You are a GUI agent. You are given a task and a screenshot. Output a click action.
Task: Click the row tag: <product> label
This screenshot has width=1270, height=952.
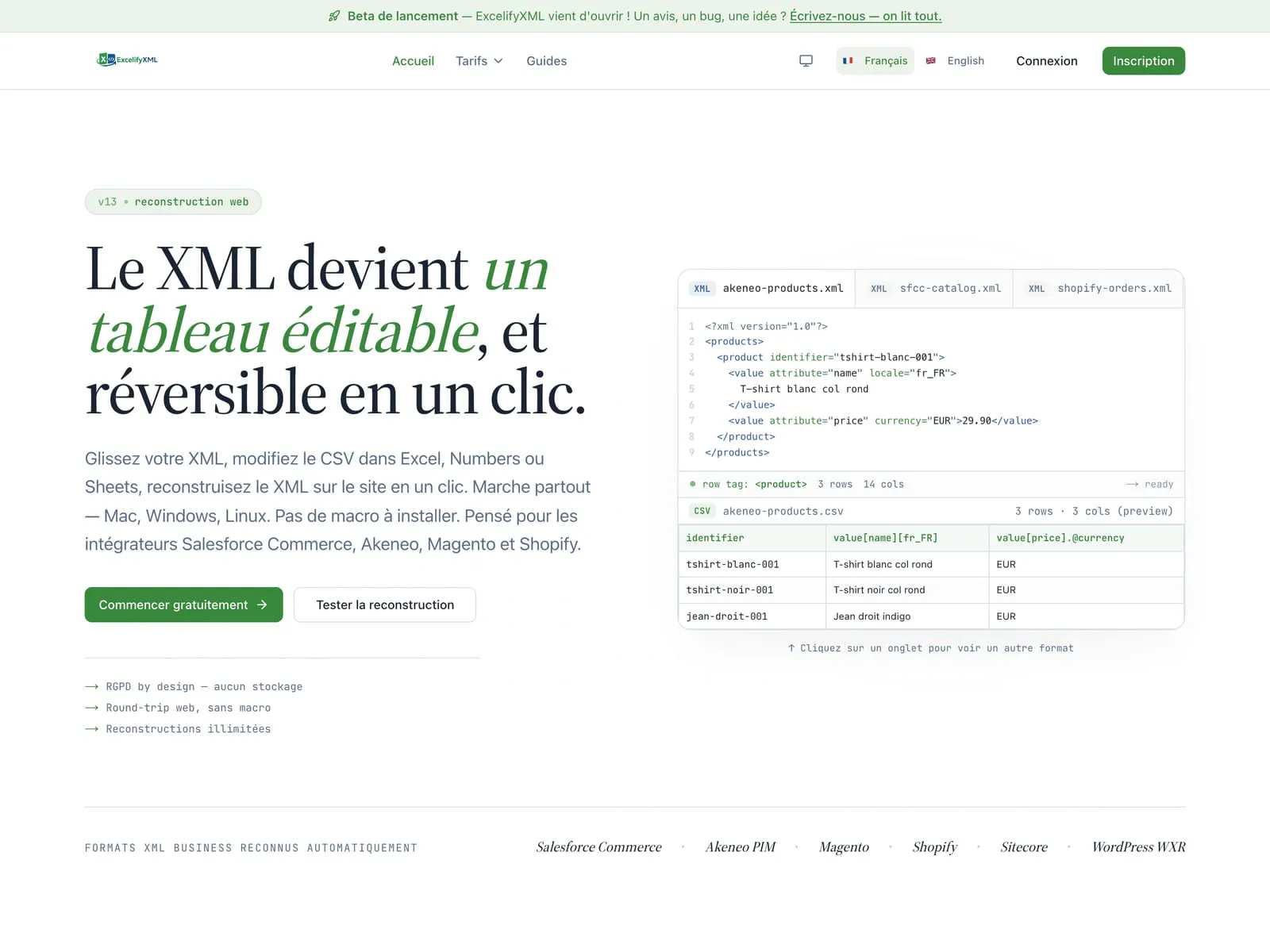click(x=754, y=484)
